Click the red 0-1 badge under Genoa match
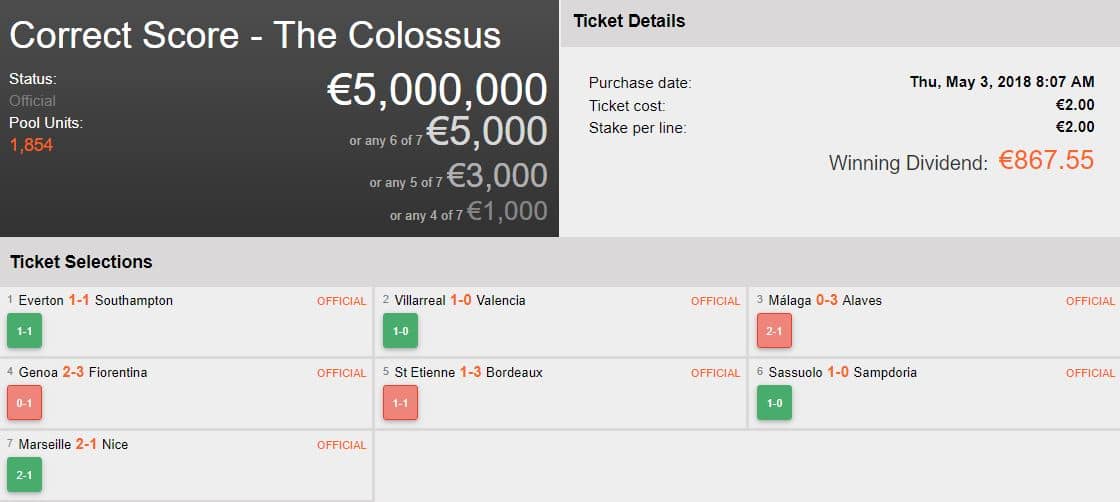Viewport: 1120px width, 502px height. (25, 403)
